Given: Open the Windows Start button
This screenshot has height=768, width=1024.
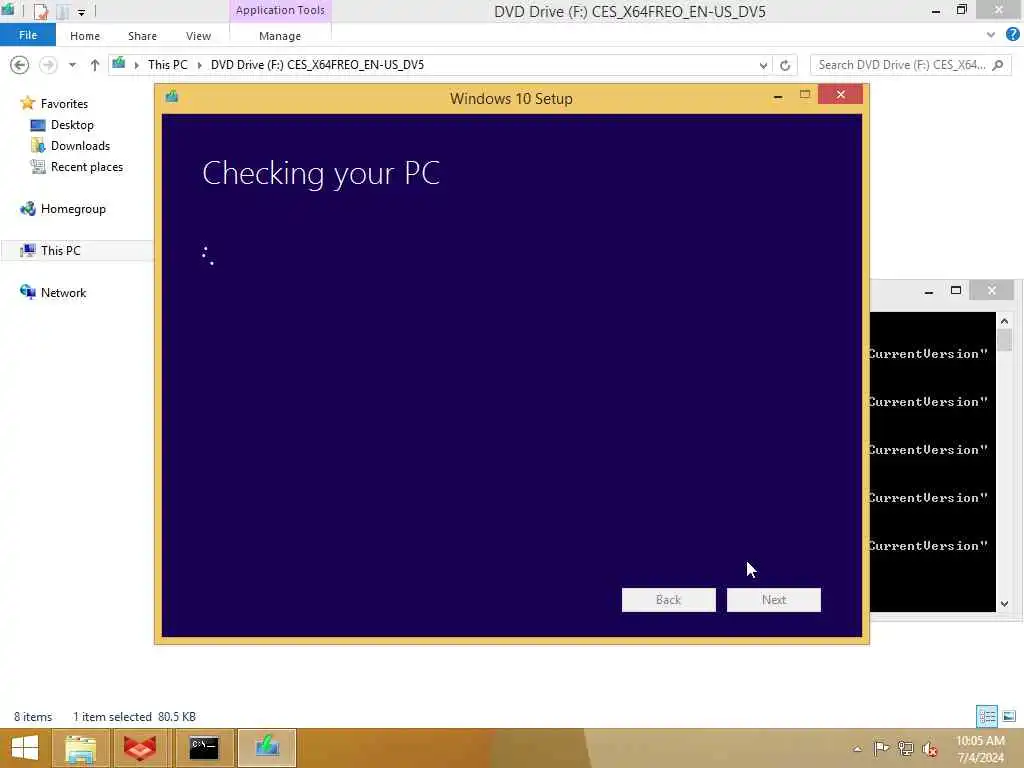Looking at the screenshot, I should point(24,748).
